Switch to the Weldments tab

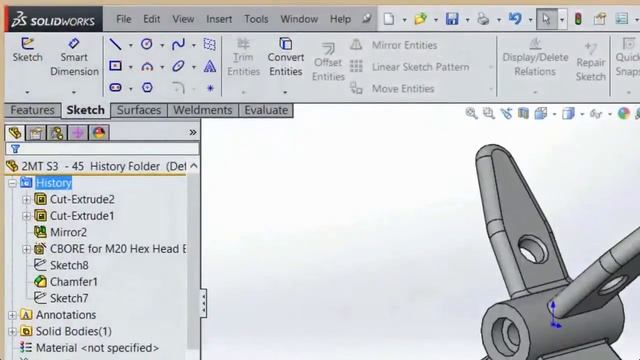click(x=202, y=110)
